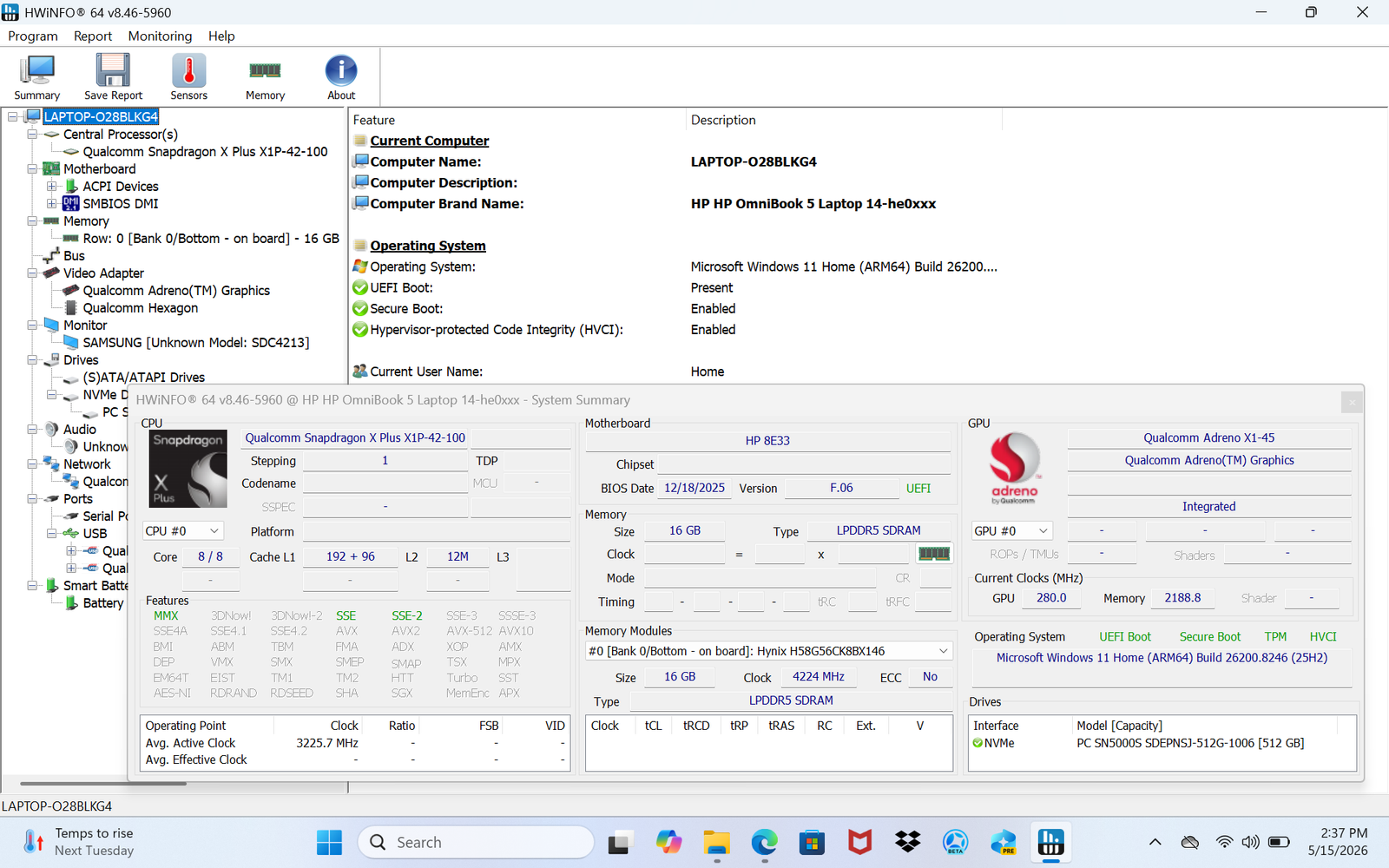
Task: Select the SAMSUNG monitor tree item
Action: click(196, 343)
